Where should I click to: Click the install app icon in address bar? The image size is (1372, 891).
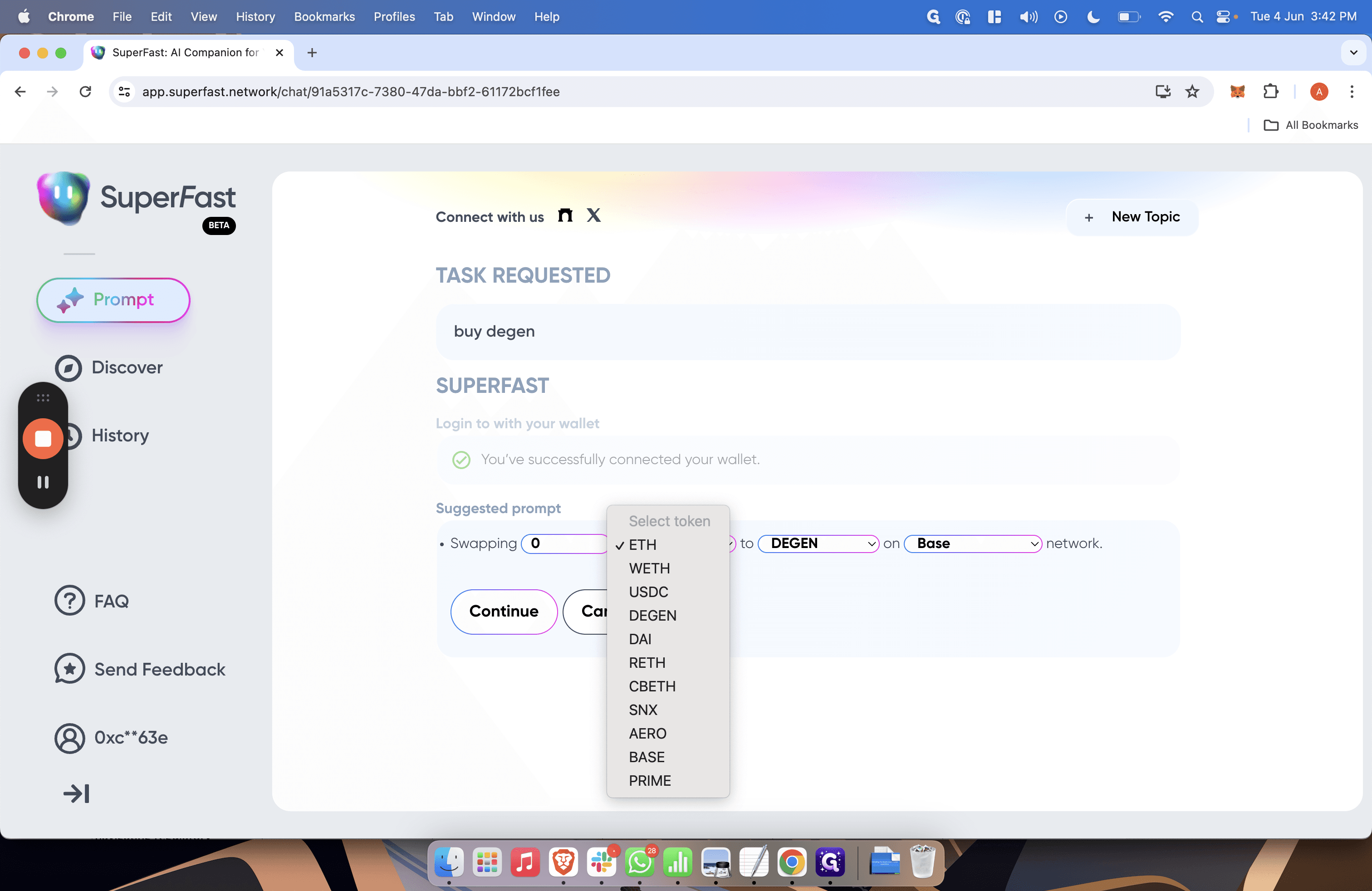1162,92
